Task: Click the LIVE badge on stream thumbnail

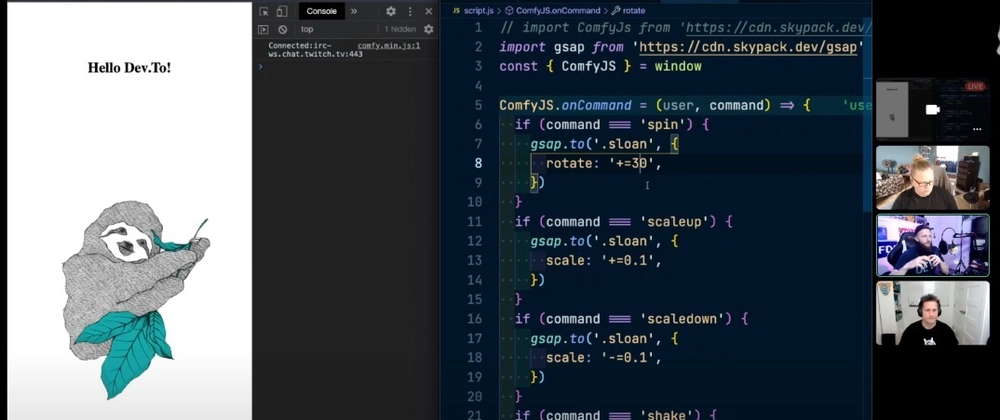Action: (974, 87)
